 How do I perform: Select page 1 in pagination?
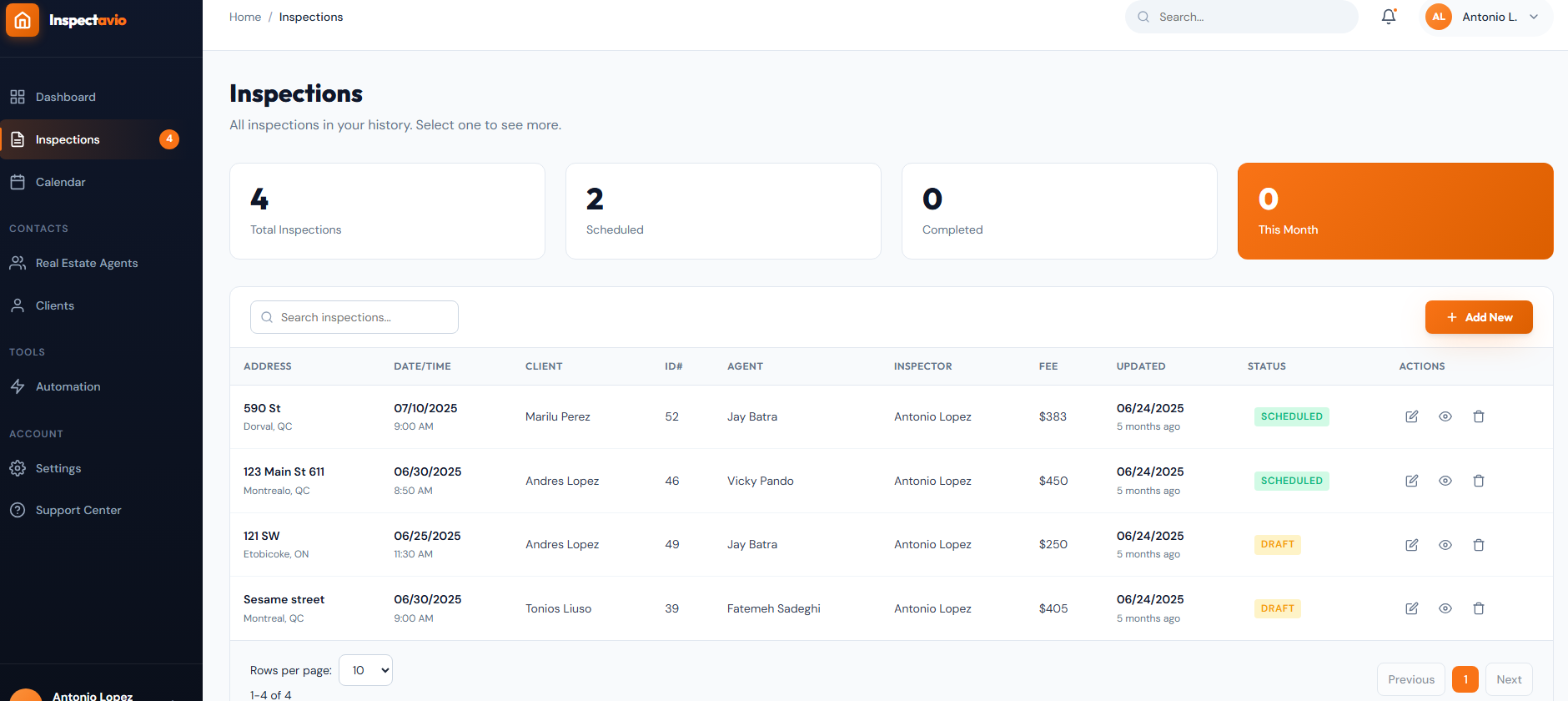(x=1465, y=679)
